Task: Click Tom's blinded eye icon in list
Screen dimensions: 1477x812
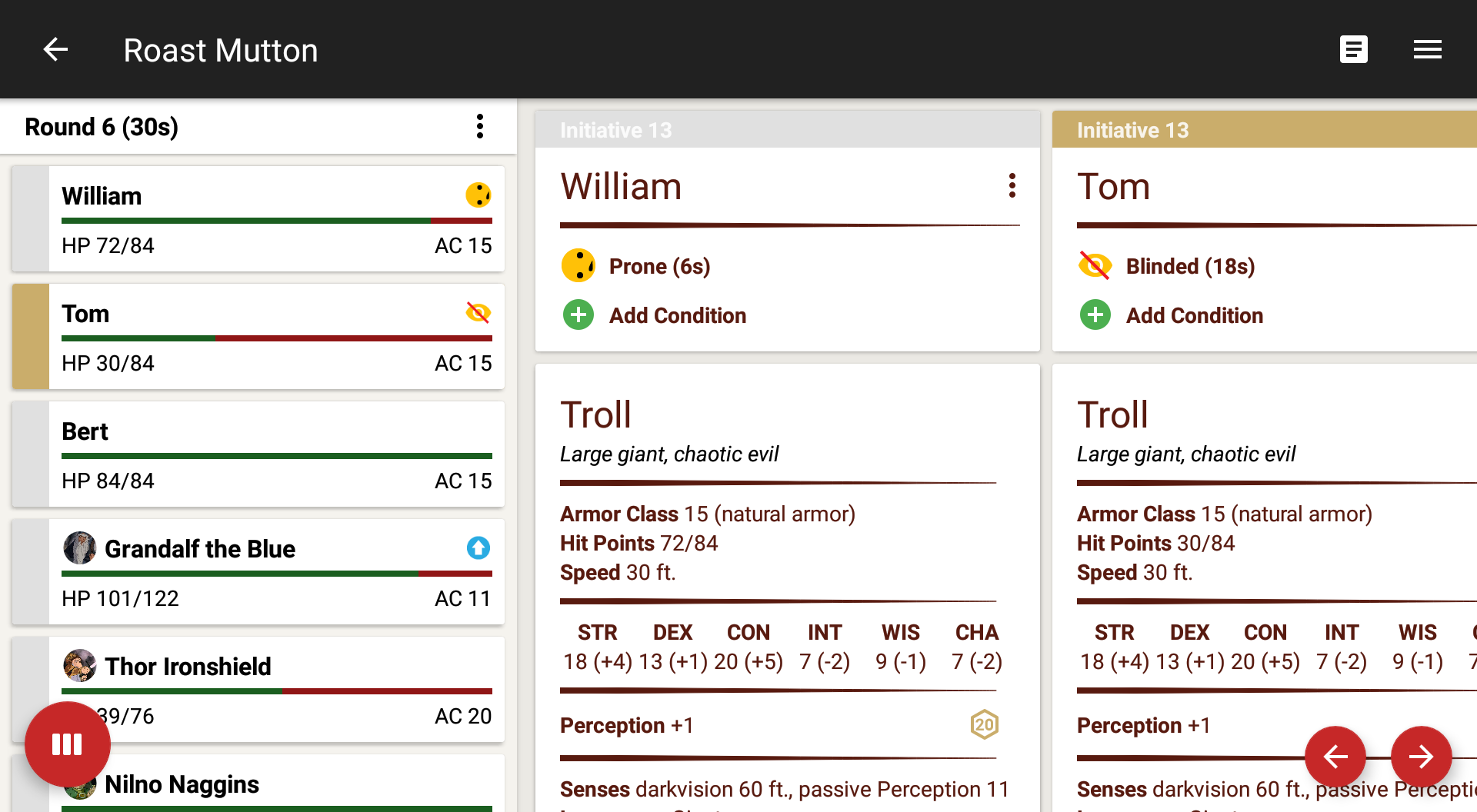Action: pos(478,313)
